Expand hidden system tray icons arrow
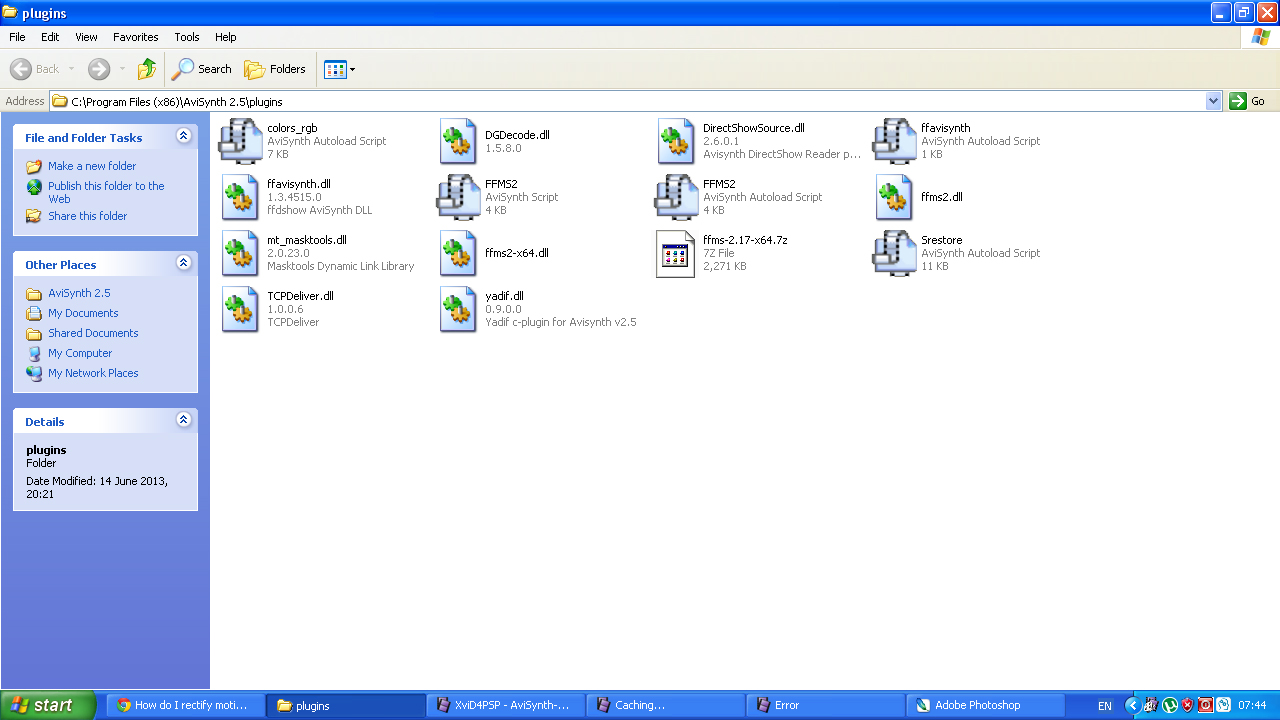The image size is (1280, 720). tap(1132, 705)
